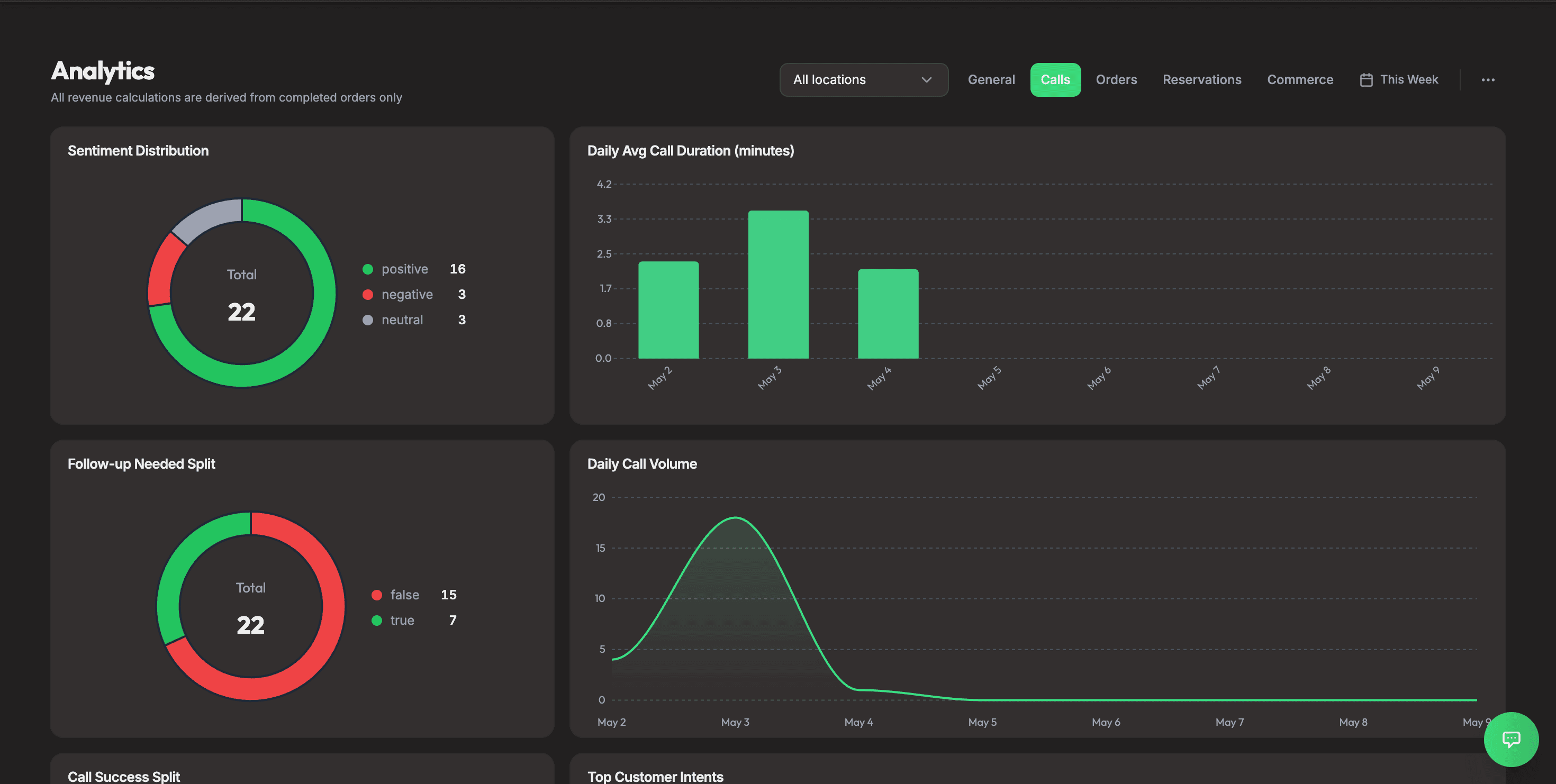The width and height of the screenshot is (1556, 784).
Task: Select the May 2 call duration bar
Action: coord(668,310)
